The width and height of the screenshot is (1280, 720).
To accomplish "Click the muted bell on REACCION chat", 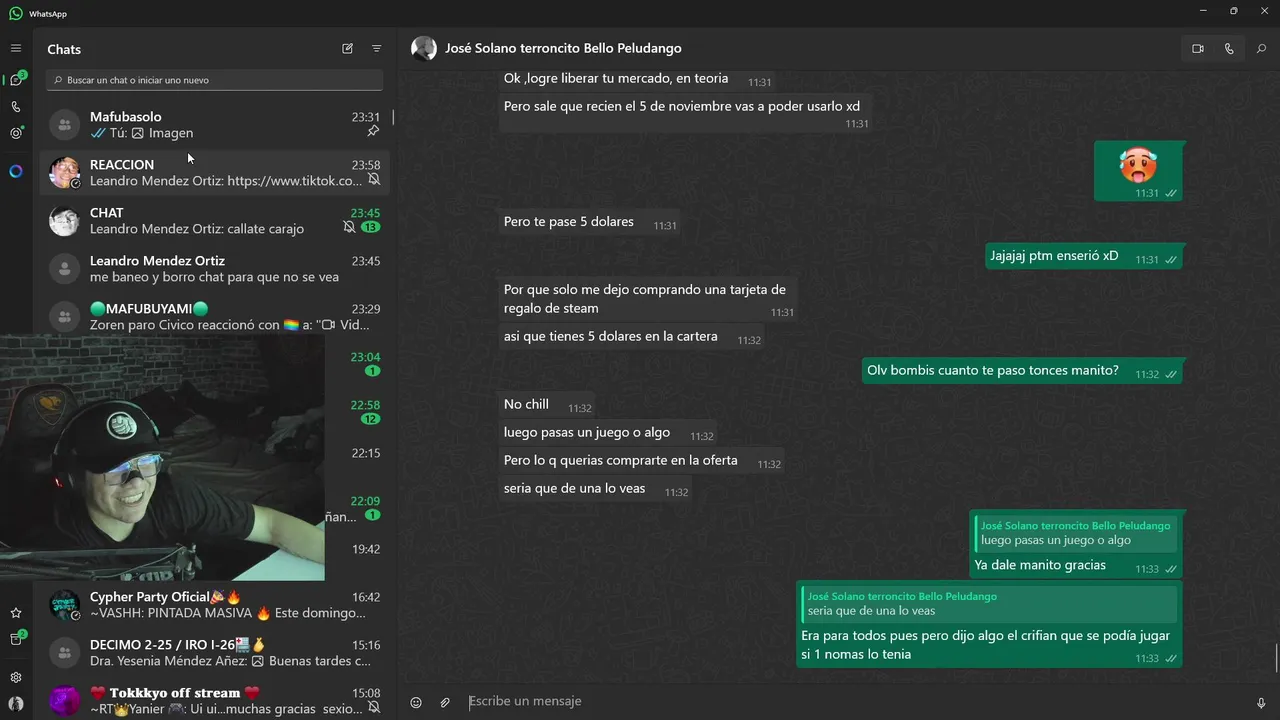I will click(x=373, y=180).
